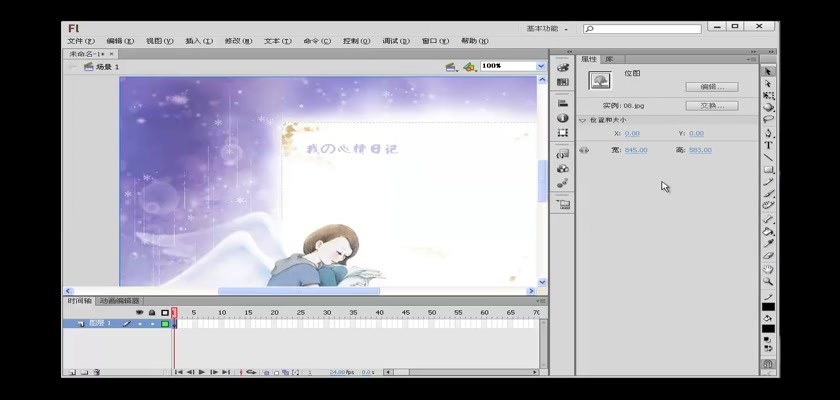The width and height of the screenshot is (840, 400).
Task: Select the black arrow Selection tool
Action: pos(768,71)
